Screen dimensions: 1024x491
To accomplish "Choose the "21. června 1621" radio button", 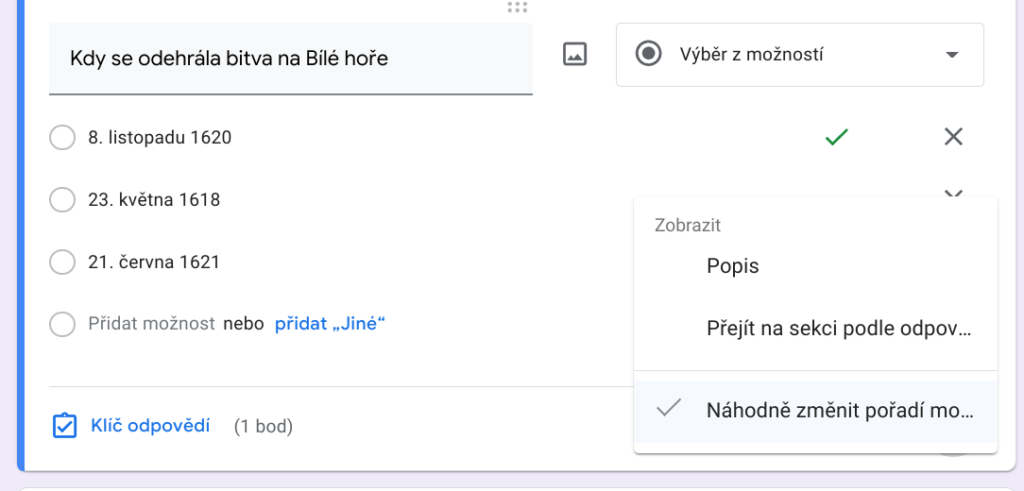I will (x=62, y=262).
